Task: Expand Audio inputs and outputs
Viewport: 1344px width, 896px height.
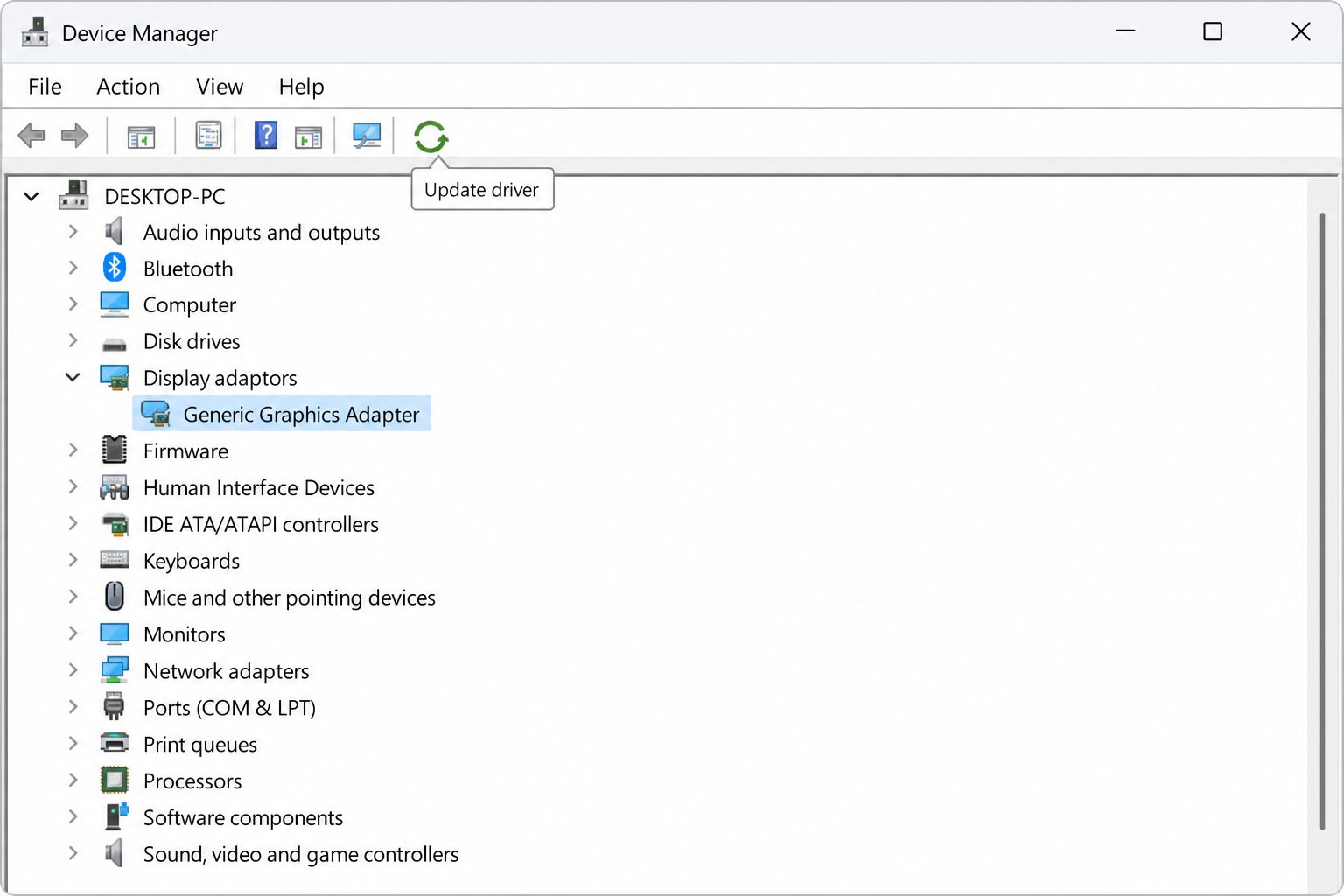Action: [73, 232]
